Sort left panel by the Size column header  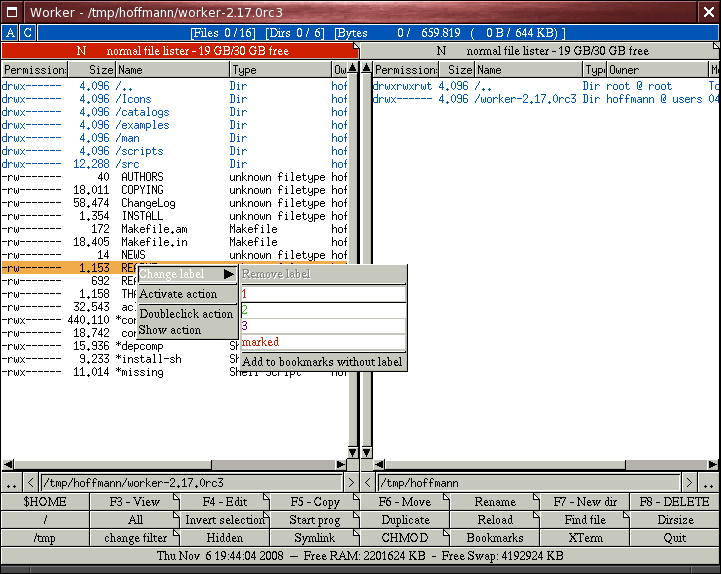pyautogui.click(x=92, y=70)
